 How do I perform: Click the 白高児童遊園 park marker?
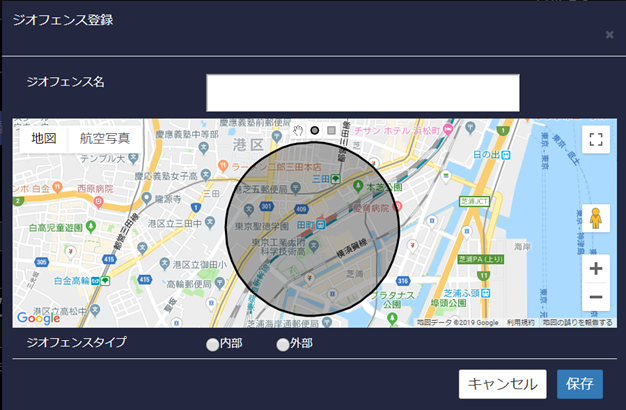click(x=91, y=226)
